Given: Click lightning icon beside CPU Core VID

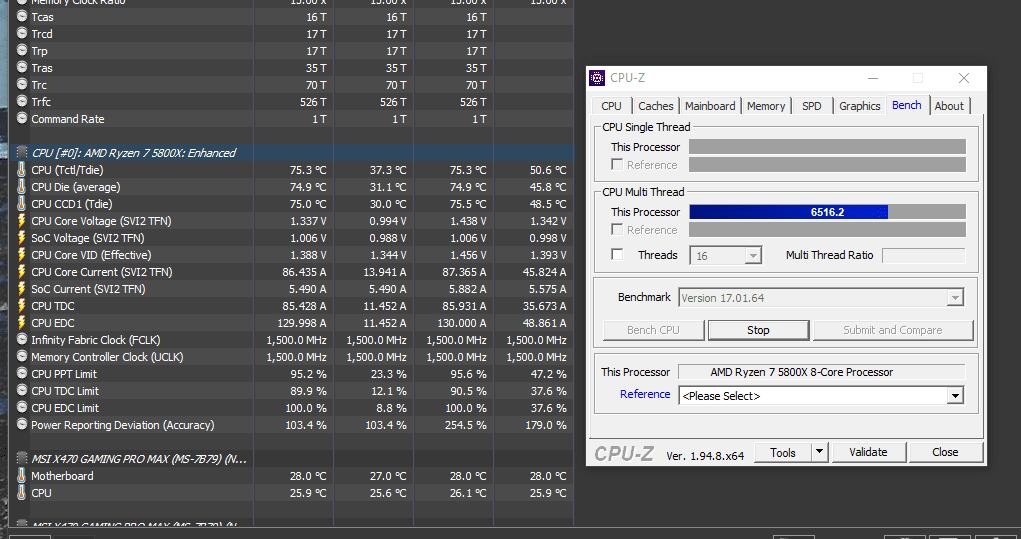Looking at the screenshot, I should 21,255.
